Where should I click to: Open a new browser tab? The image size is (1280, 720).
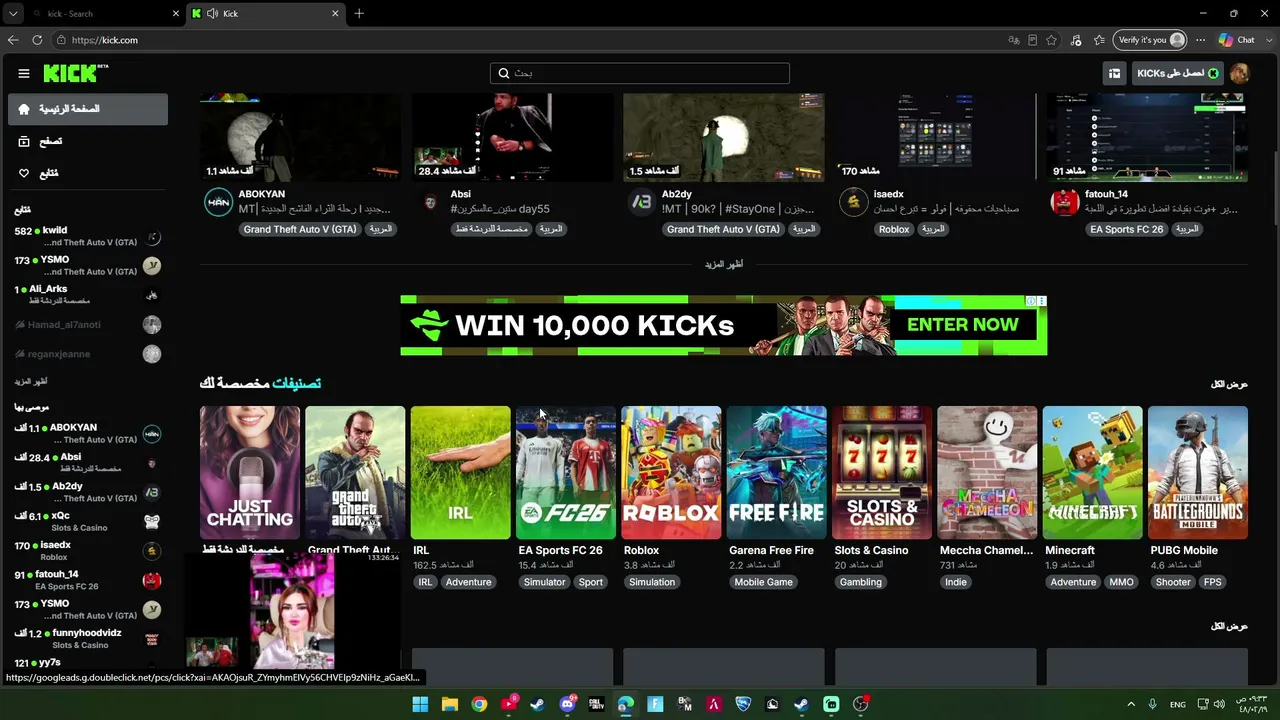click(x=359, y=14)
